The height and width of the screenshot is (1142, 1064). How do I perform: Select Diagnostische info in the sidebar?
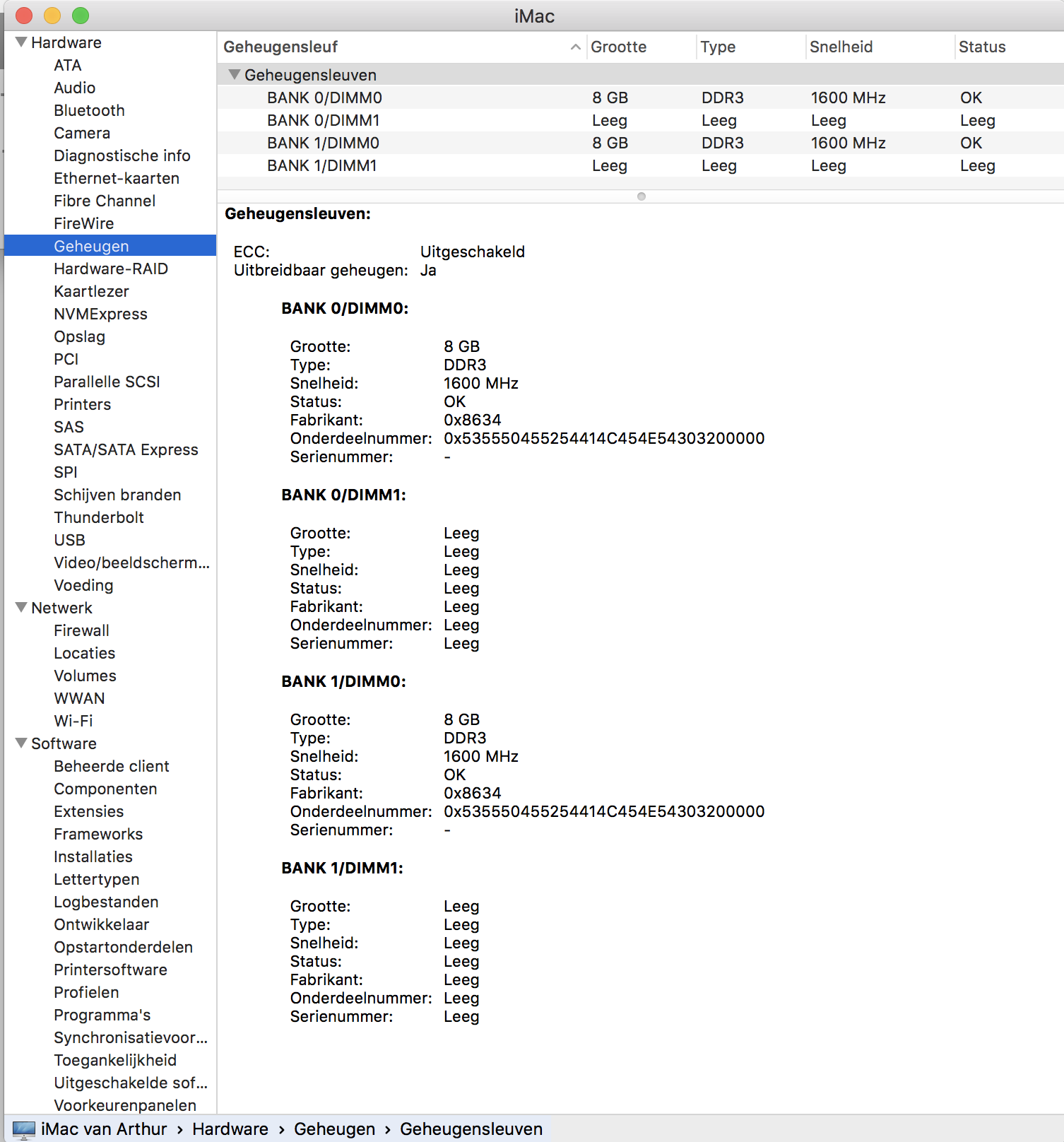[x=122, y=155]
